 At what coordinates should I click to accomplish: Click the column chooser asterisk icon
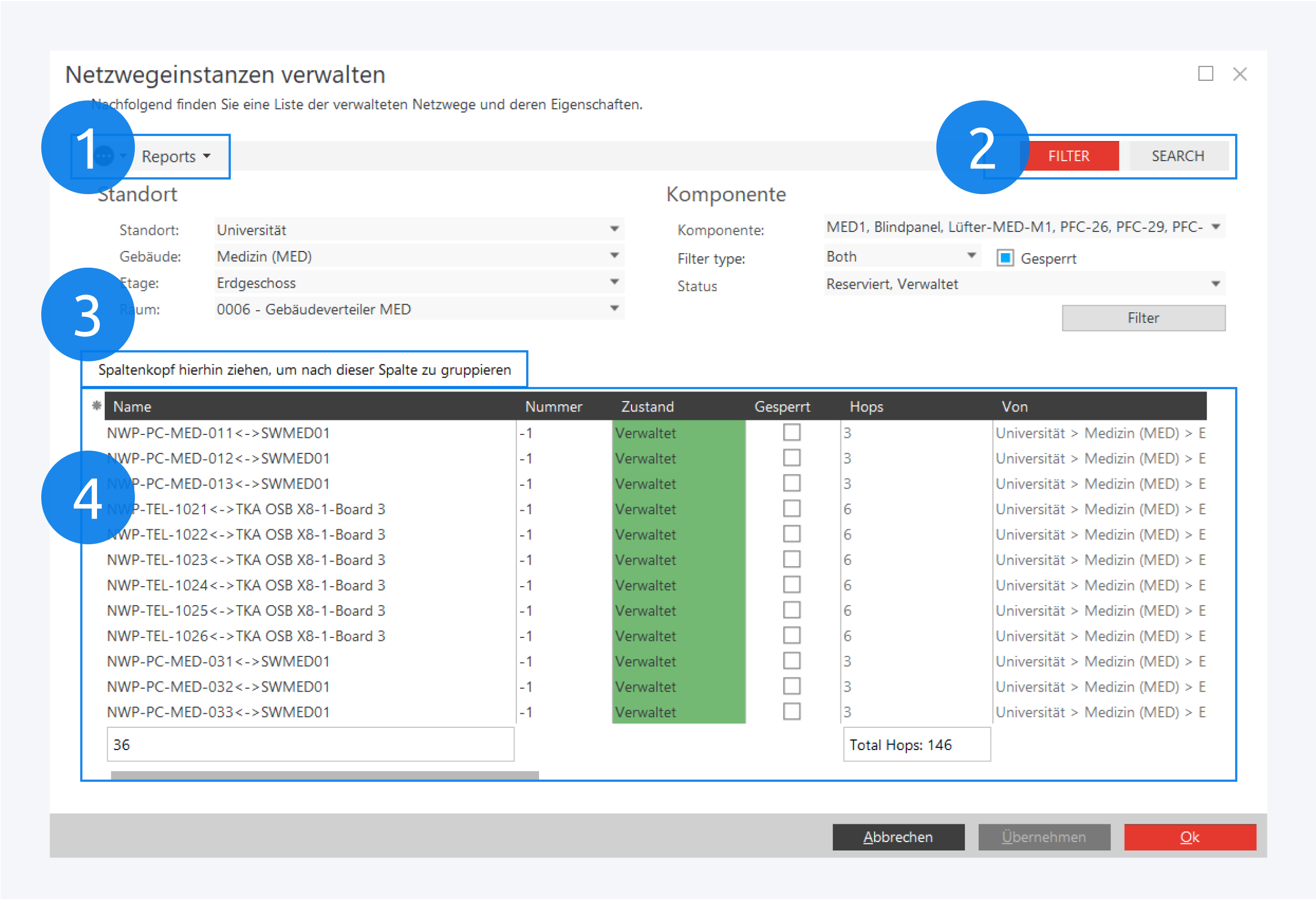tap(97, 405)
